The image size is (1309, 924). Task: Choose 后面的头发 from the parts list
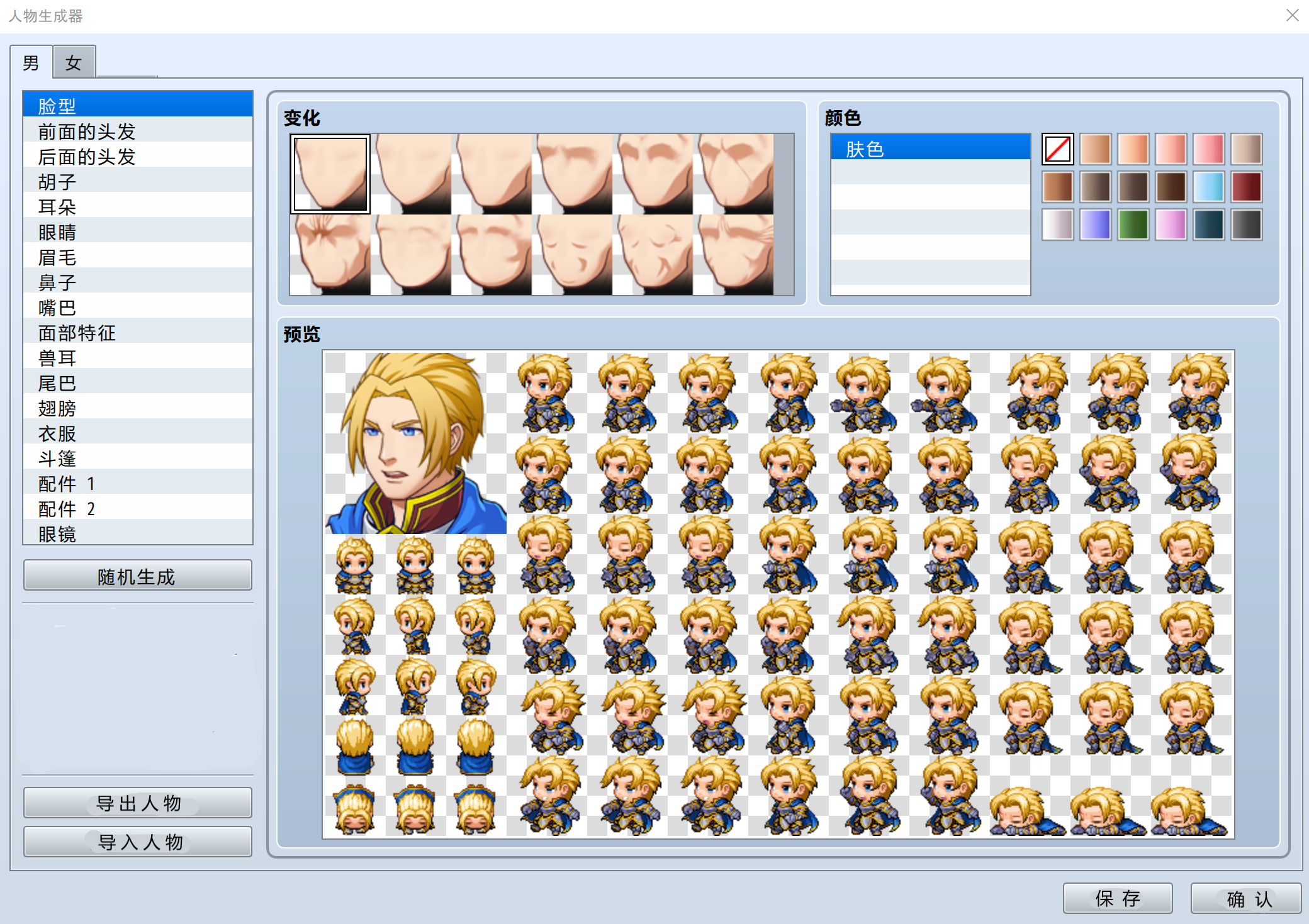[138, 157]
